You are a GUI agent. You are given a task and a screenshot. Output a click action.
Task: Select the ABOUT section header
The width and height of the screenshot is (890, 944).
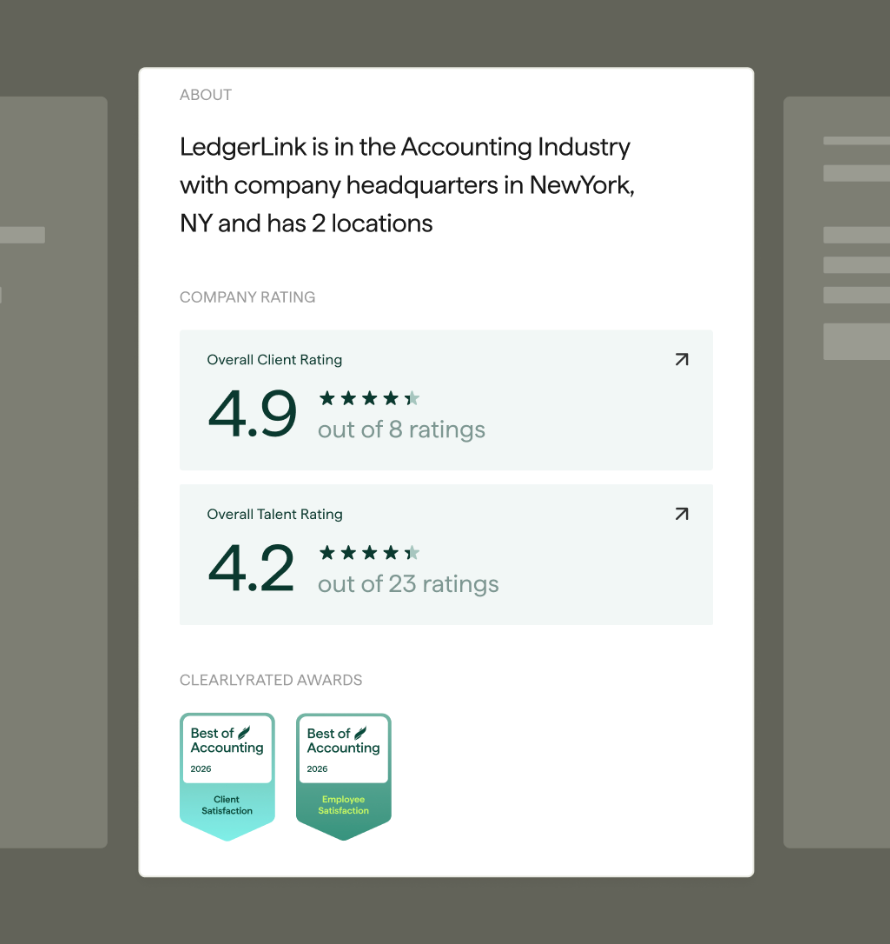point(205,94)
